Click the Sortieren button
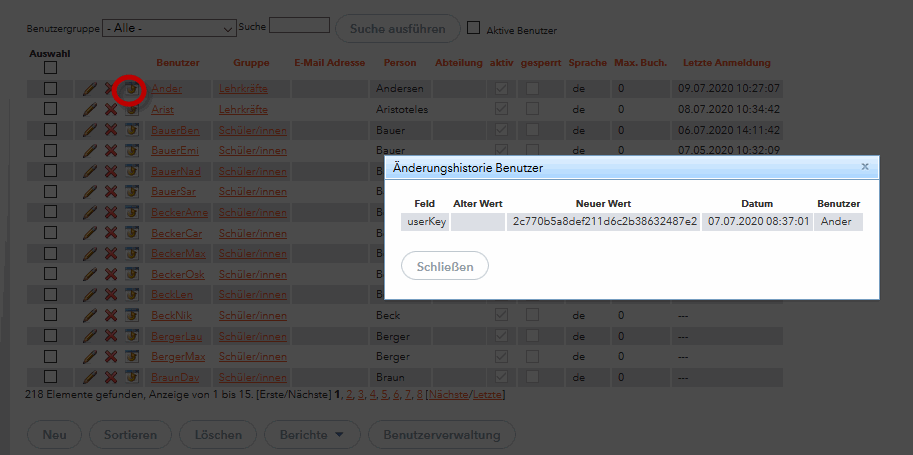 tap(130, 435)
